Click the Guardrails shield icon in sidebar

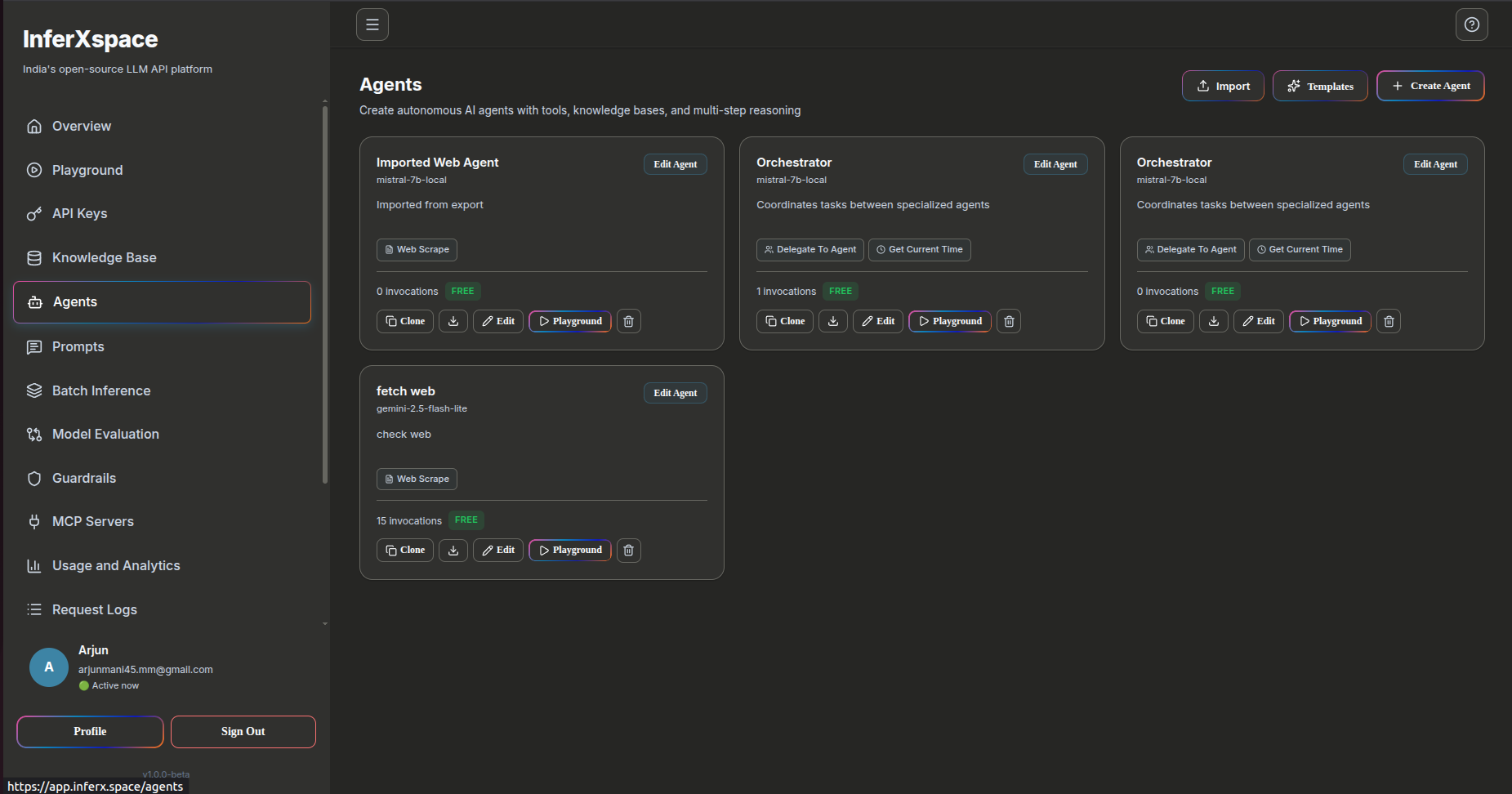(33, 478)
